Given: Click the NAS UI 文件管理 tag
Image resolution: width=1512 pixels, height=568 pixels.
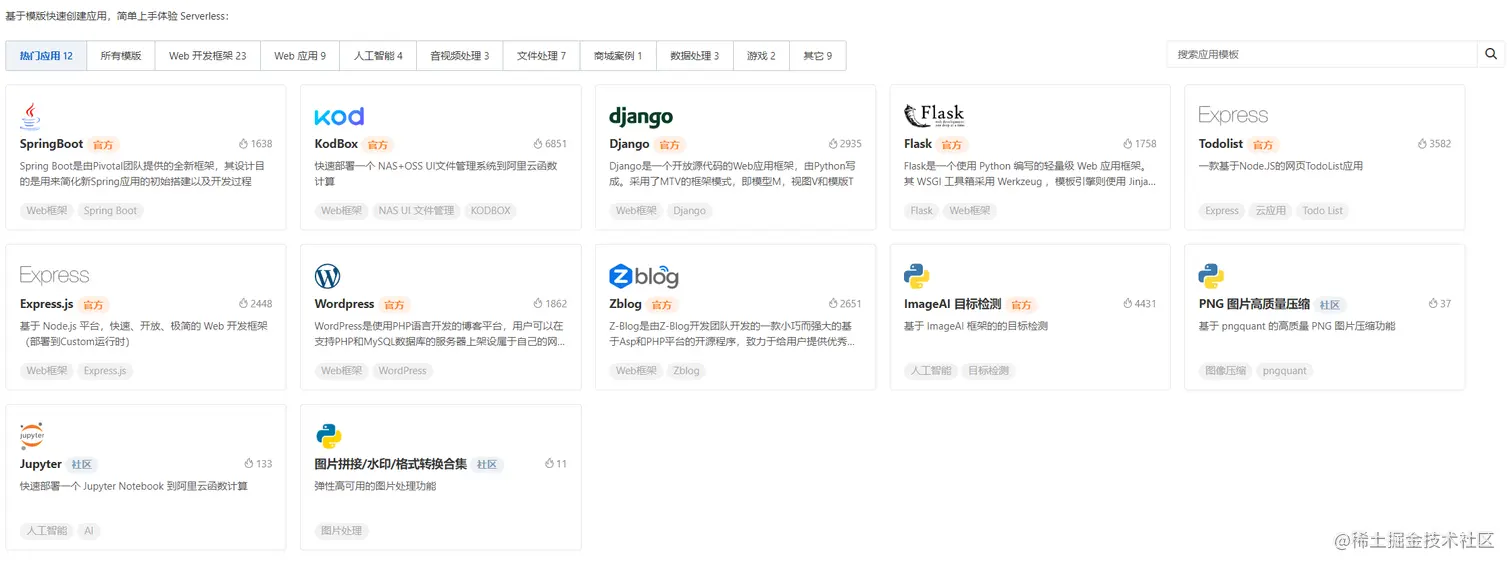Looking at the screenshot, I should click(415, 211).
